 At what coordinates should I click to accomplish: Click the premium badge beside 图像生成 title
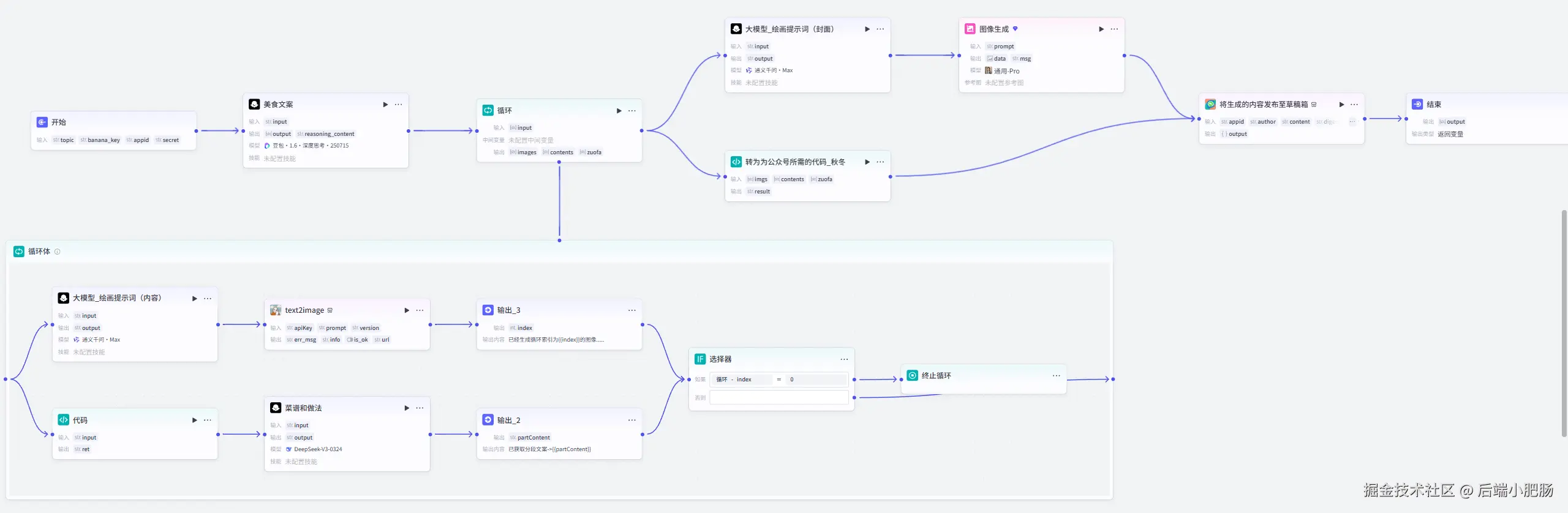(1015, 29)
